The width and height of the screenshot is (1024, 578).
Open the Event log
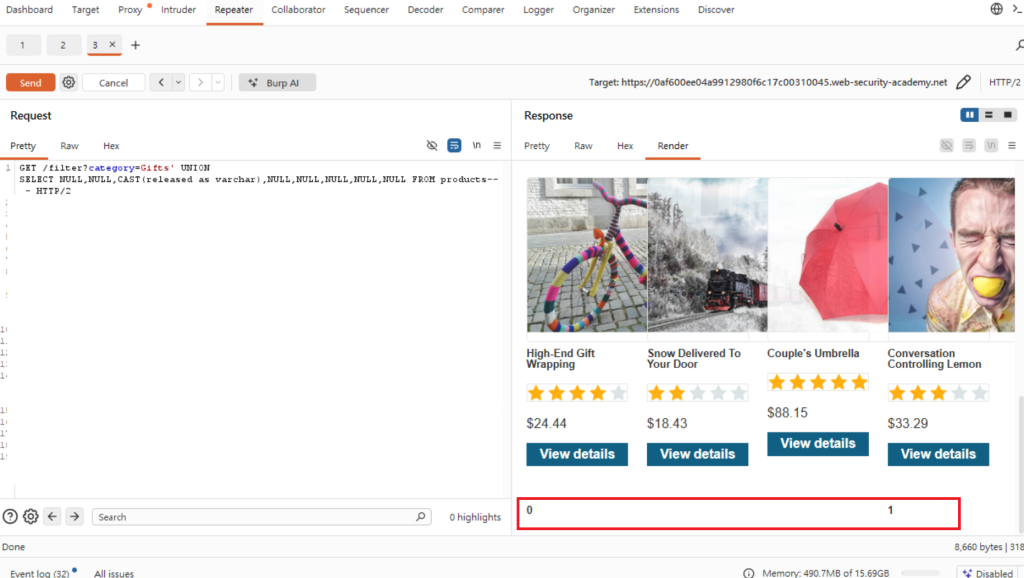(x=39, y=573)
